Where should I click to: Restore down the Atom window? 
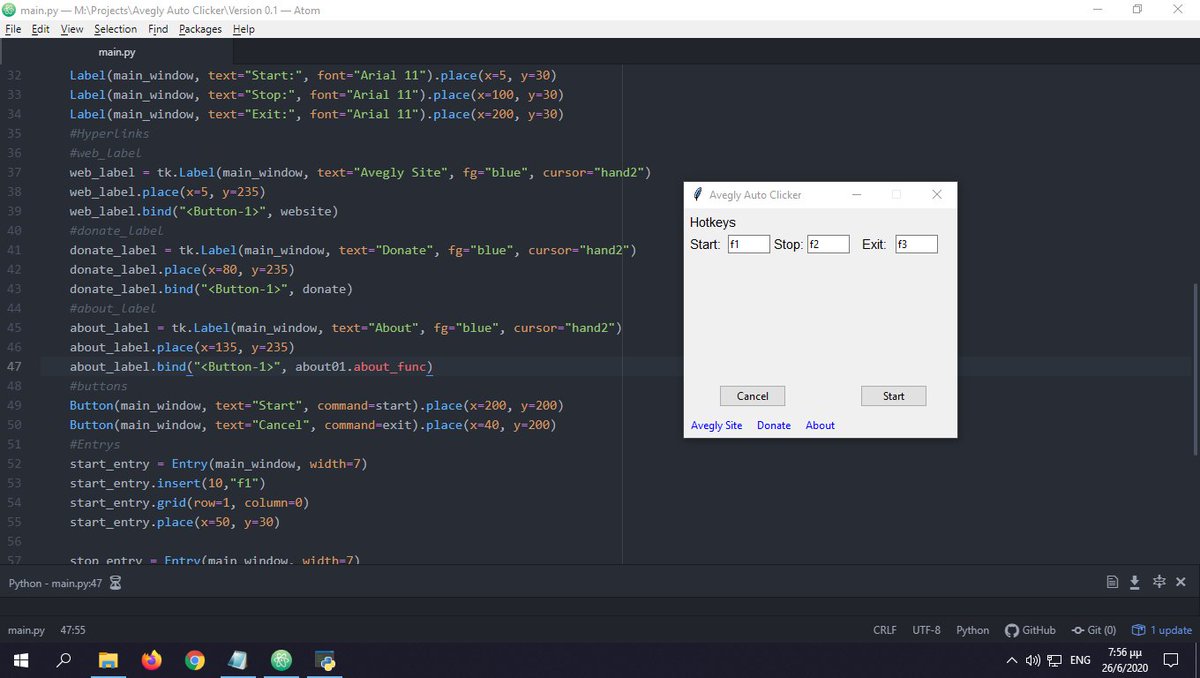tap(1137, 9)
